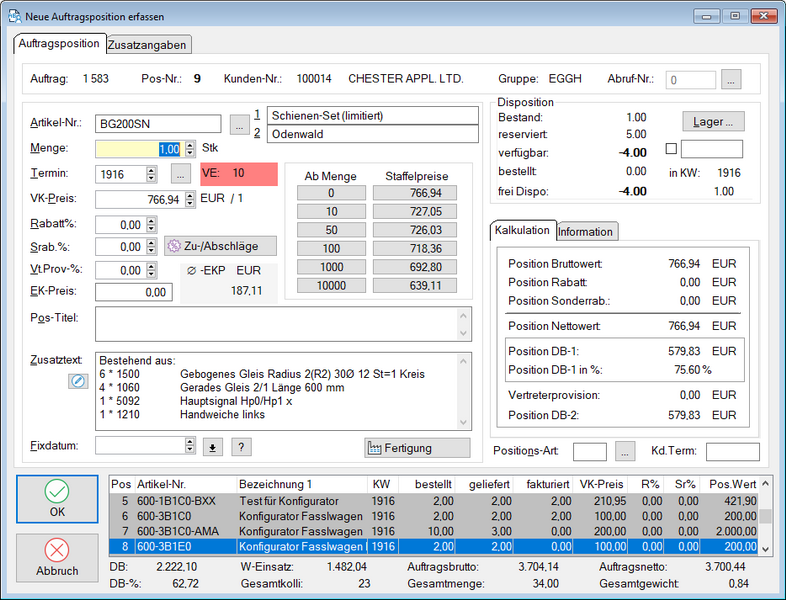Click the Zu-/Abschläge gear button

tap(220, 246)
